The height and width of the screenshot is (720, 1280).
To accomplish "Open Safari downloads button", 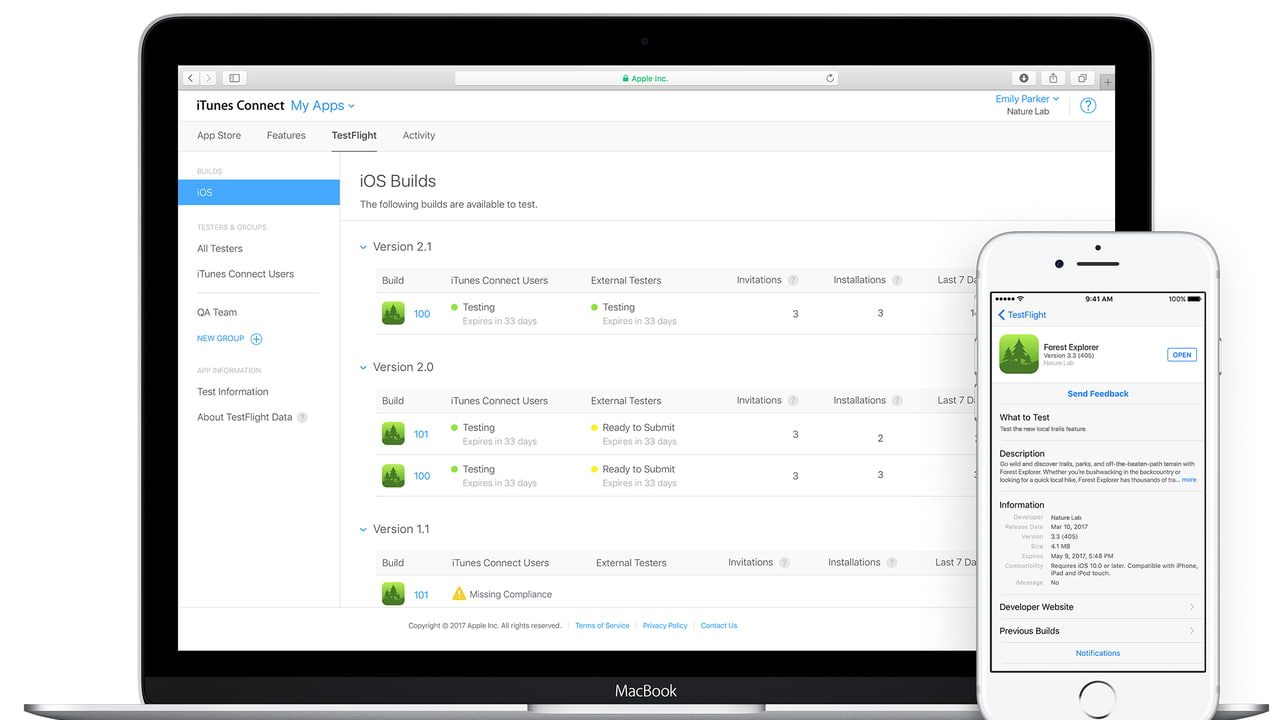I will click(1024, 78).
